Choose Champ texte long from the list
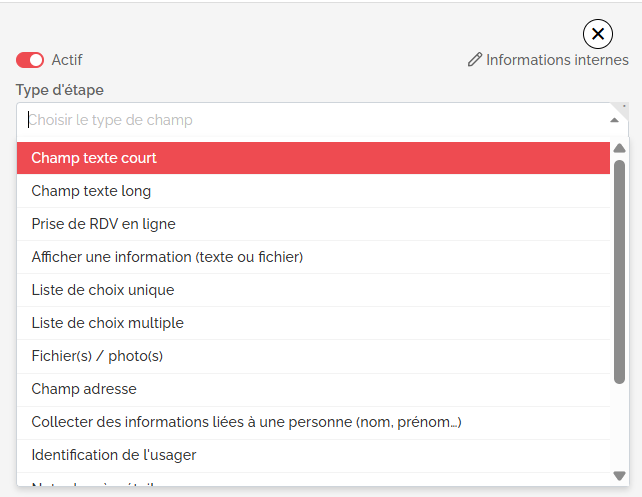Image resolution: width=642 pixels, height=497 pixels. [x=313, y=191]
